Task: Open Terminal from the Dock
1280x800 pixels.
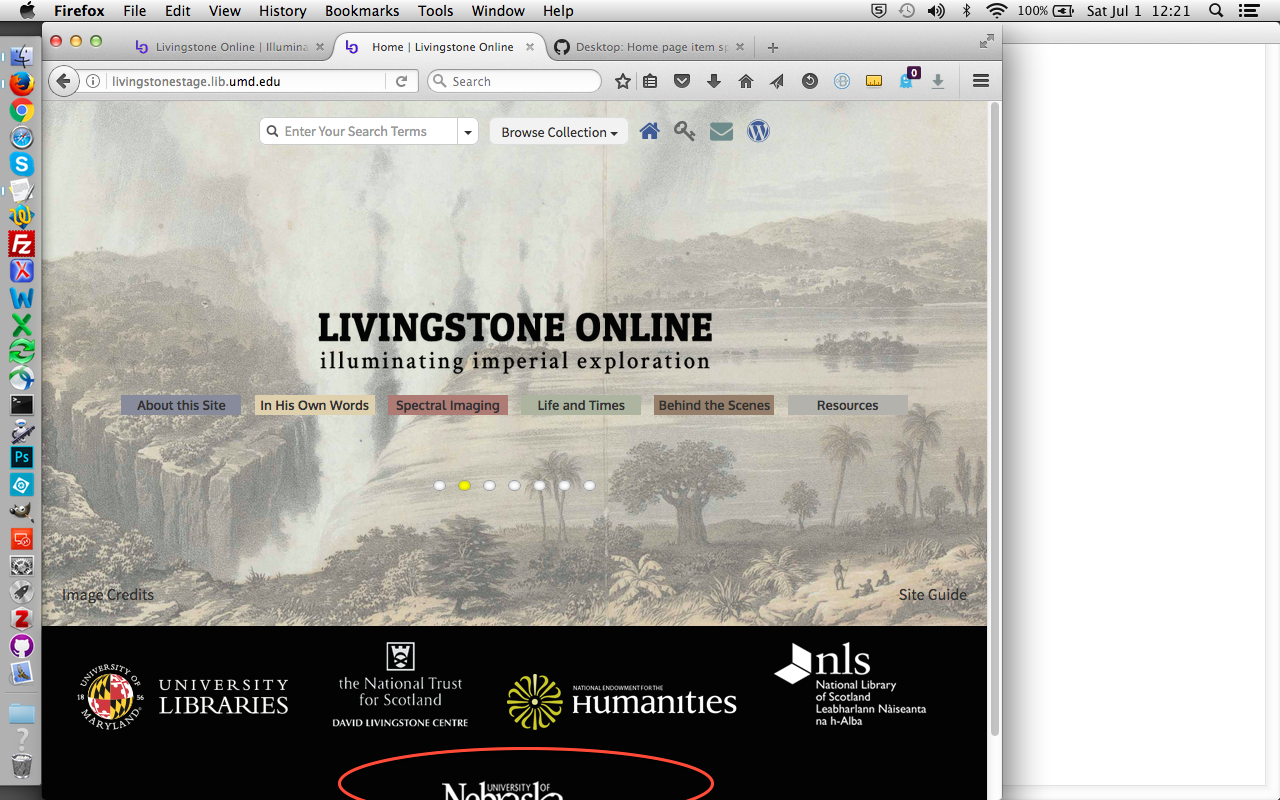Action: click(x=22, y=405)
